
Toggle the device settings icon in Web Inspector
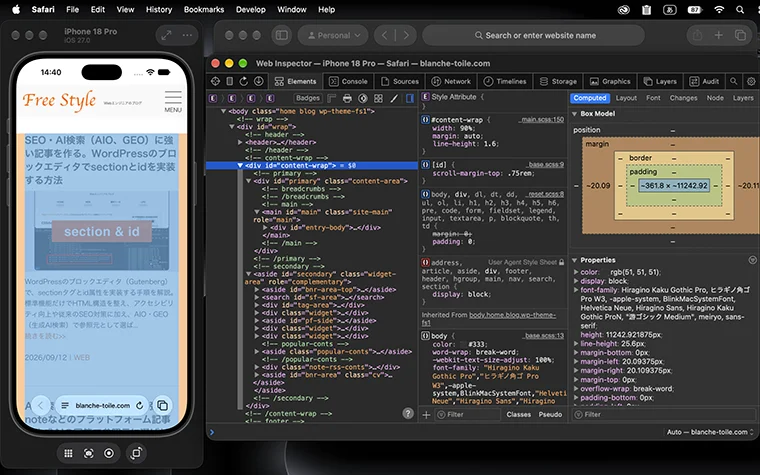(230, 81)
